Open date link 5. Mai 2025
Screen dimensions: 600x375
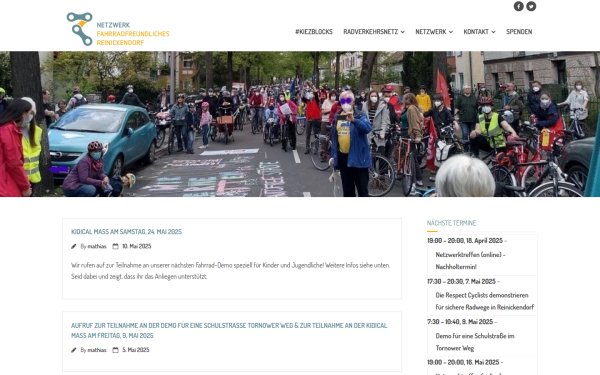(136, 350)
